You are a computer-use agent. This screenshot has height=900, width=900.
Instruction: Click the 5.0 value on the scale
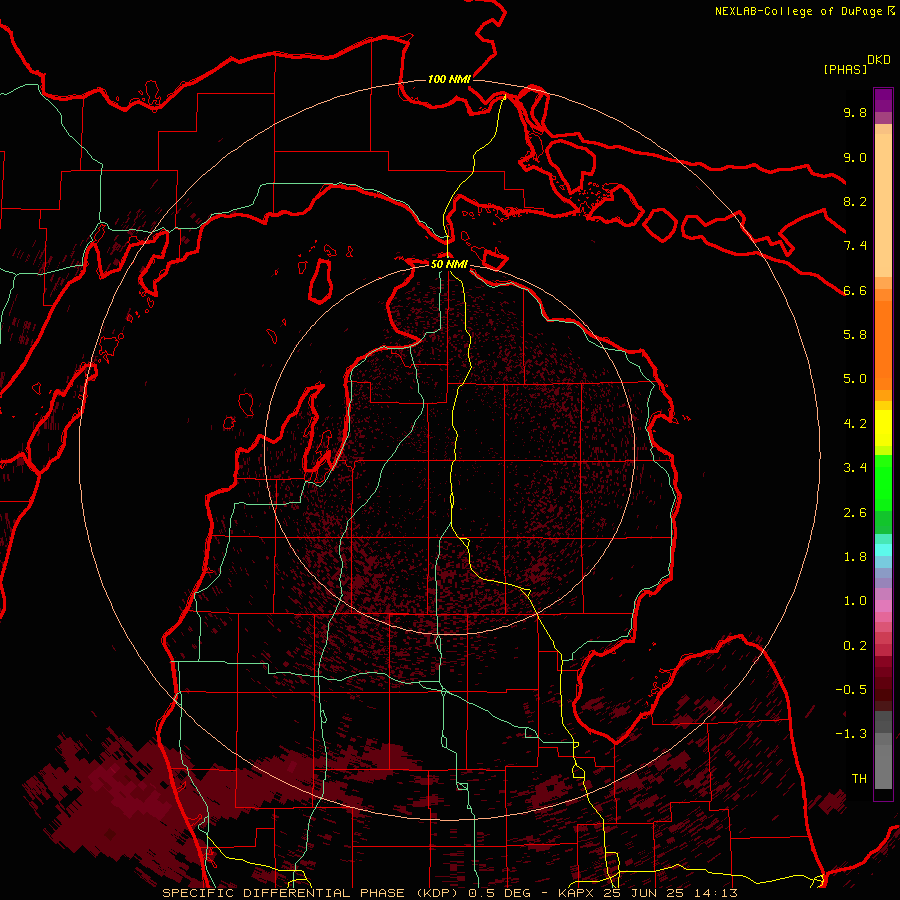tap(855, 379)
